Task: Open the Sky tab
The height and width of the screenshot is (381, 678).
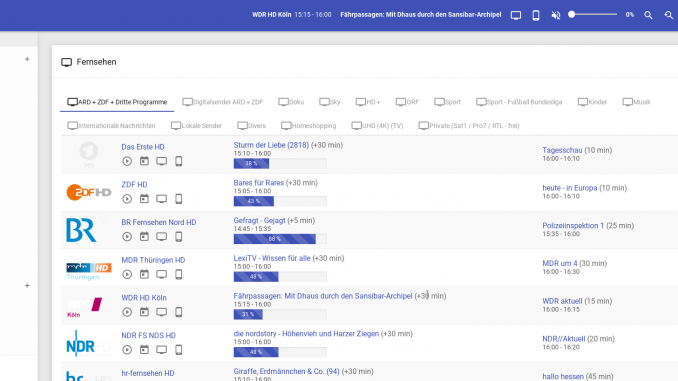Action: tap(329, 102)
